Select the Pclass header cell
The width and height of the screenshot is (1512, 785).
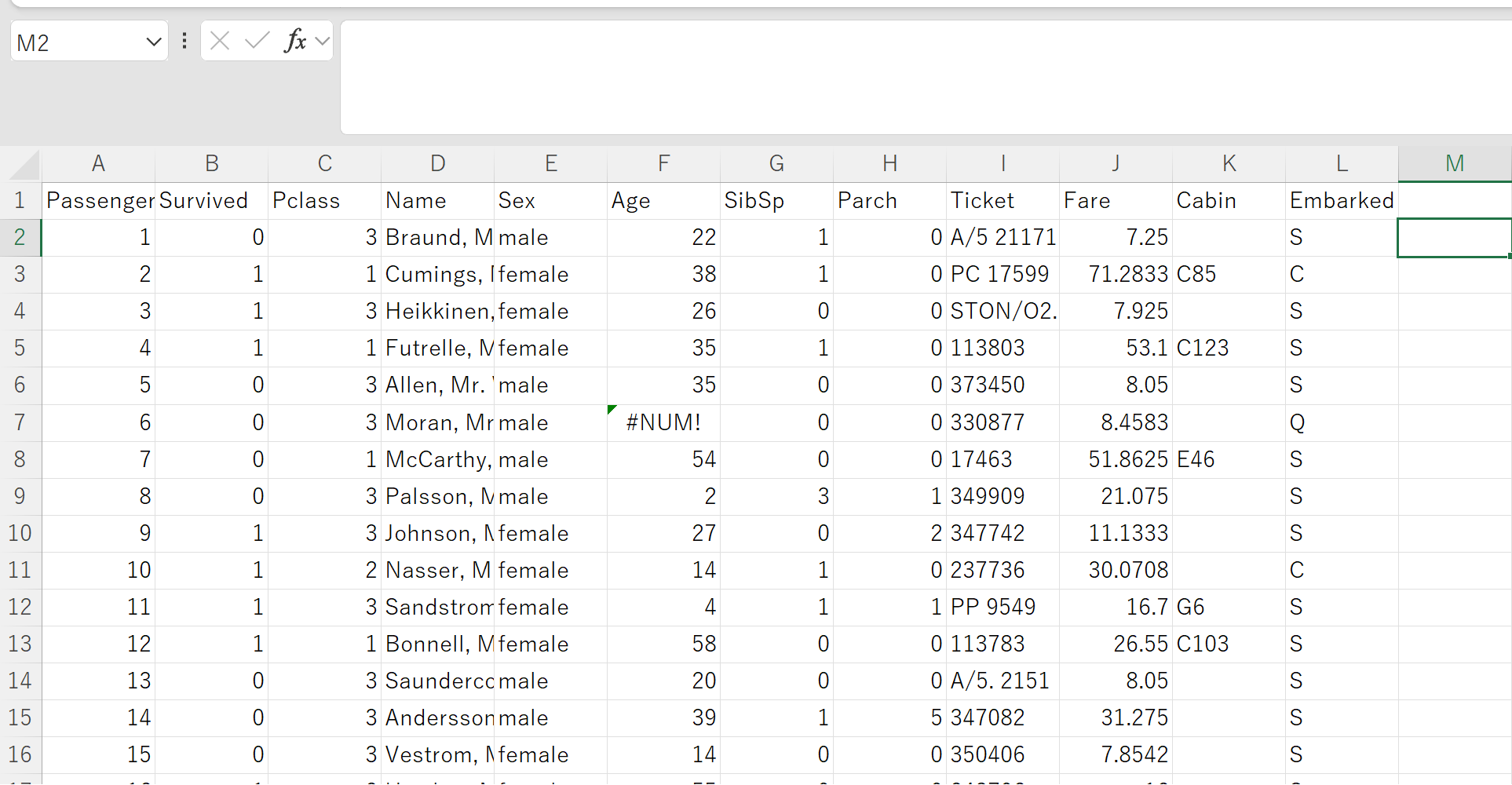pos(324,200)
